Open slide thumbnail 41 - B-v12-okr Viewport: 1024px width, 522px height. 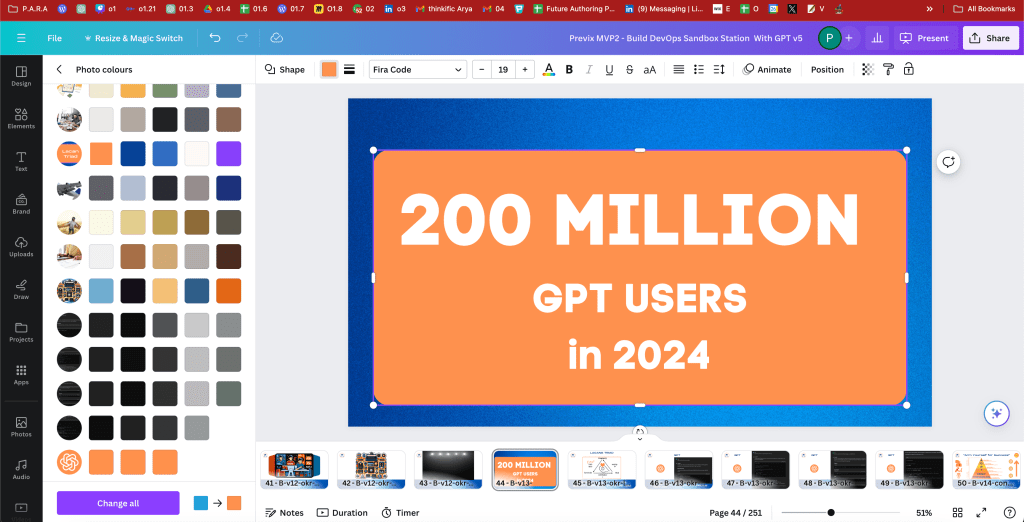(295, 469)
